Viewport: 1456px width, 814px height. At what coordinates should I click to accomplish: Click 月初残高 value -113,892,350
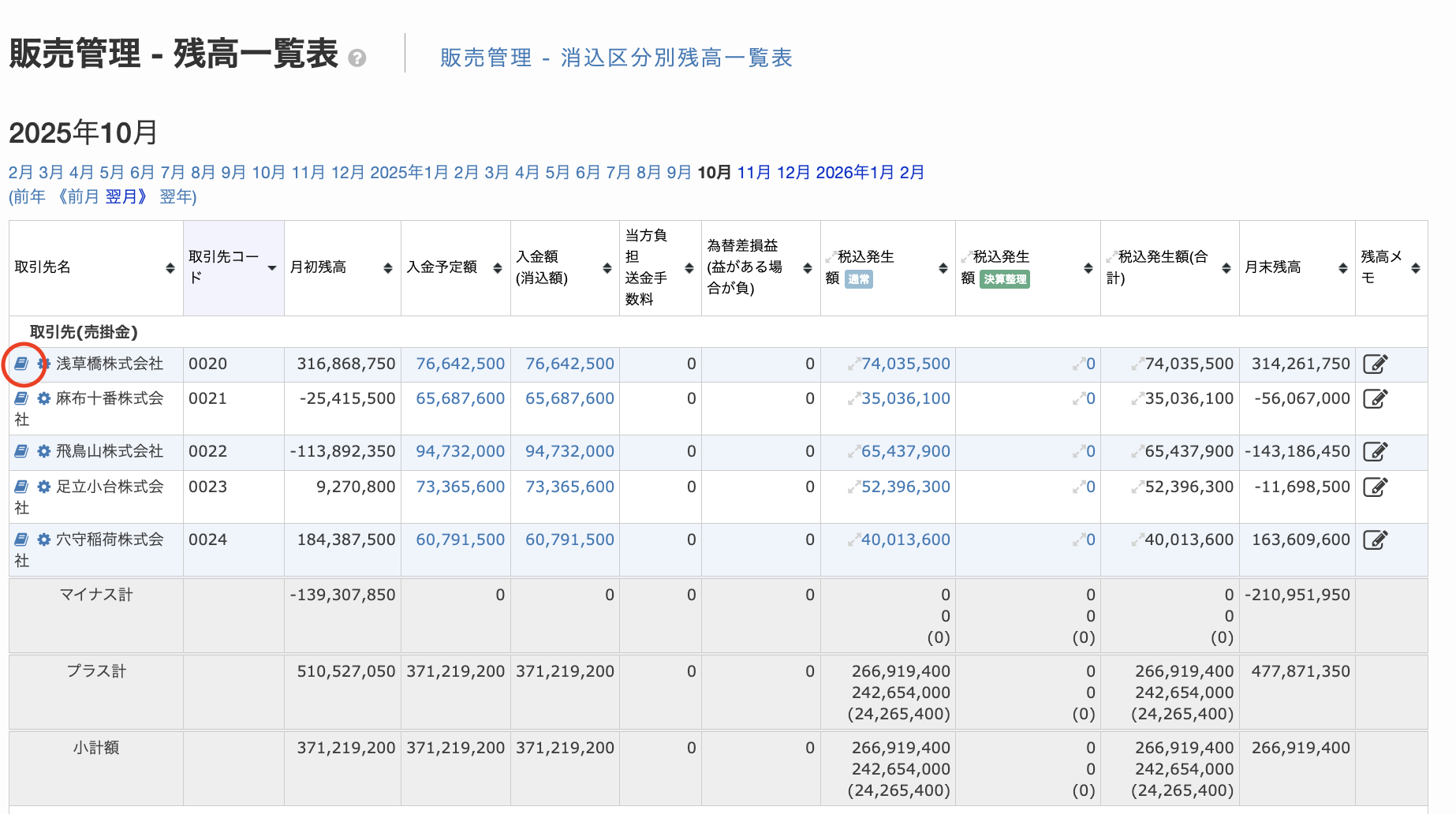point(342,451)
